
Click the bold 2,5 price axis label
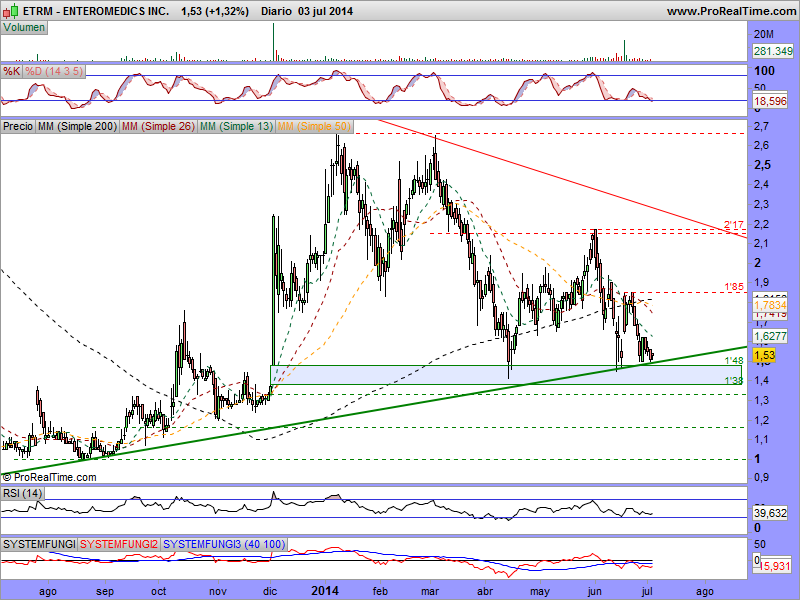(x=762, y=165)
